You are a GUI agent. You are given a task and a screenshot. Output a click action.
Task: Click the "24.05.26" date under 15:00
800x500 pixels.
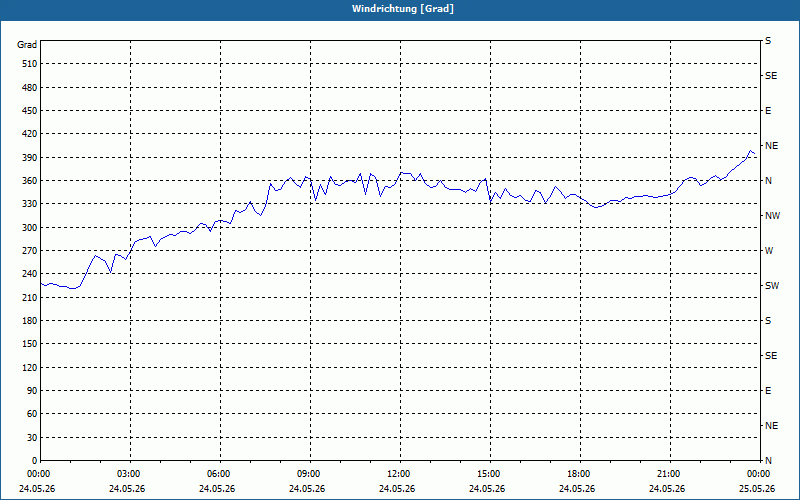coord(487,489)
